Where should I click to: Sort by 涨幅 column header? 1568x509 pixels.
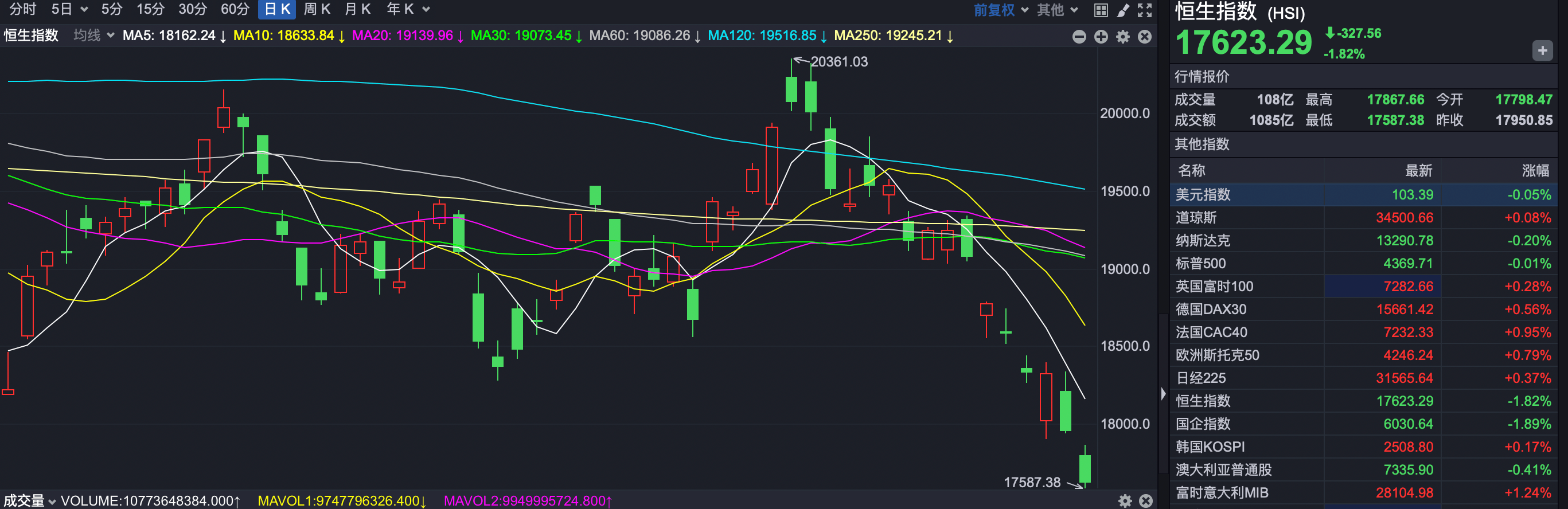point(1536,170)
